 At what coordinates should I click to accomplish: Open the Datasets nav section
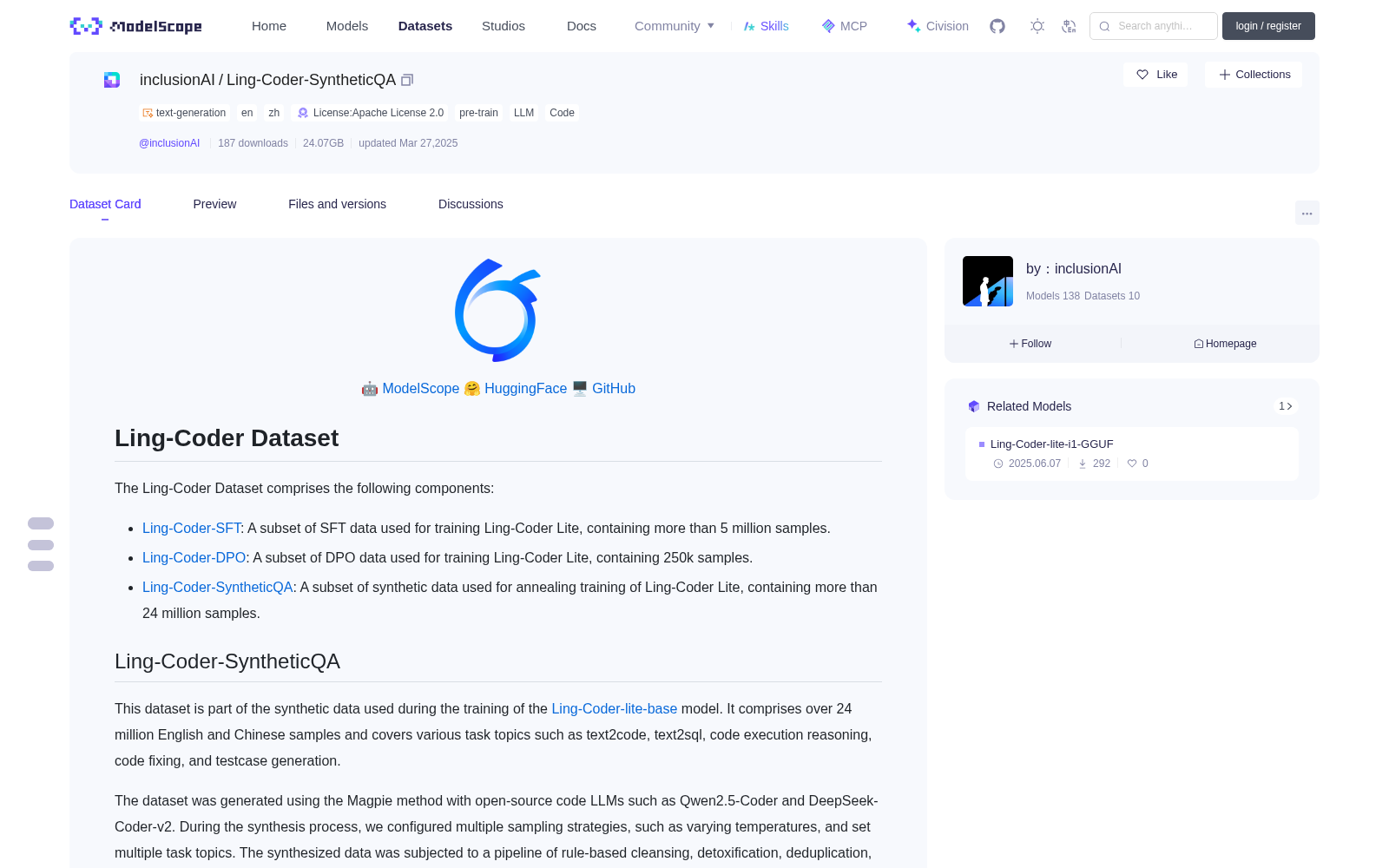click(x=425, y=26)
